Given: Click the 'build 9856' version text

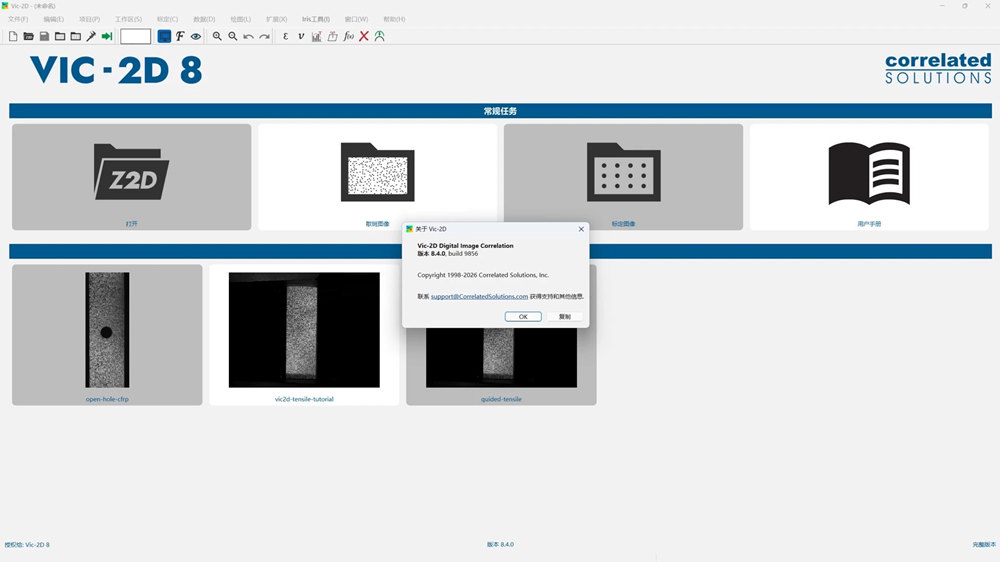Looking at the screenshot, I should pos(463,254).
